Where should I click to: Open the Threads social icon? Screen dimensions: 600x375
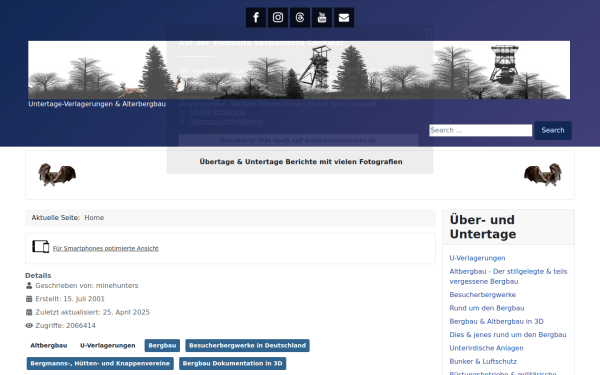tap(300, 18)
